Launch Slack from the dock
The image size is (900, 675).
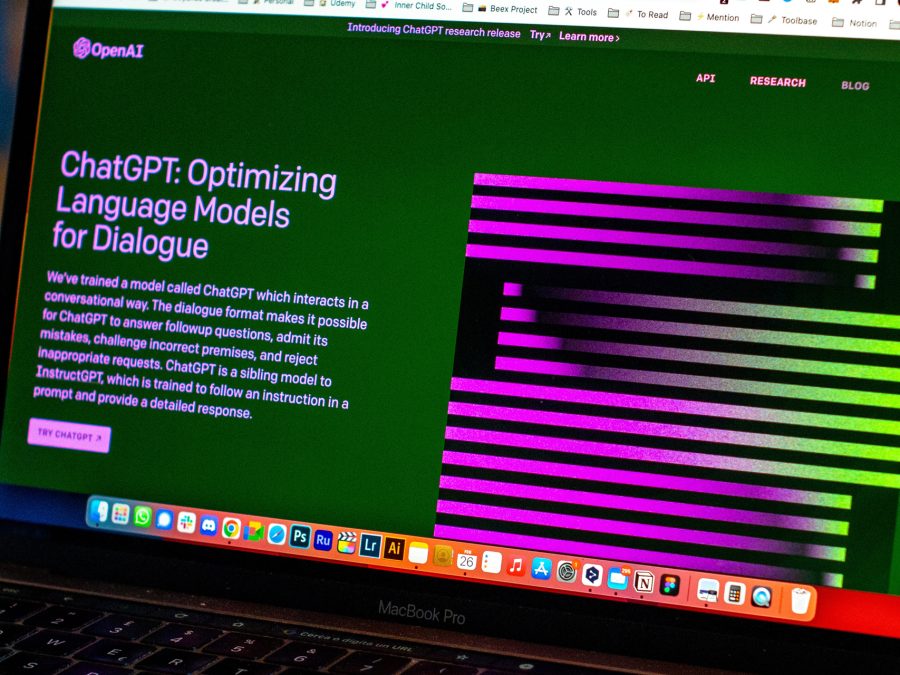[186, 522]
